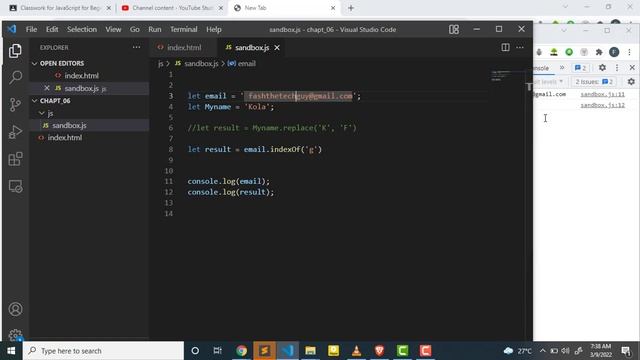Open Cortana circle on taskbar
Viewport: 640px width, 360px height.
coord(195,351)
